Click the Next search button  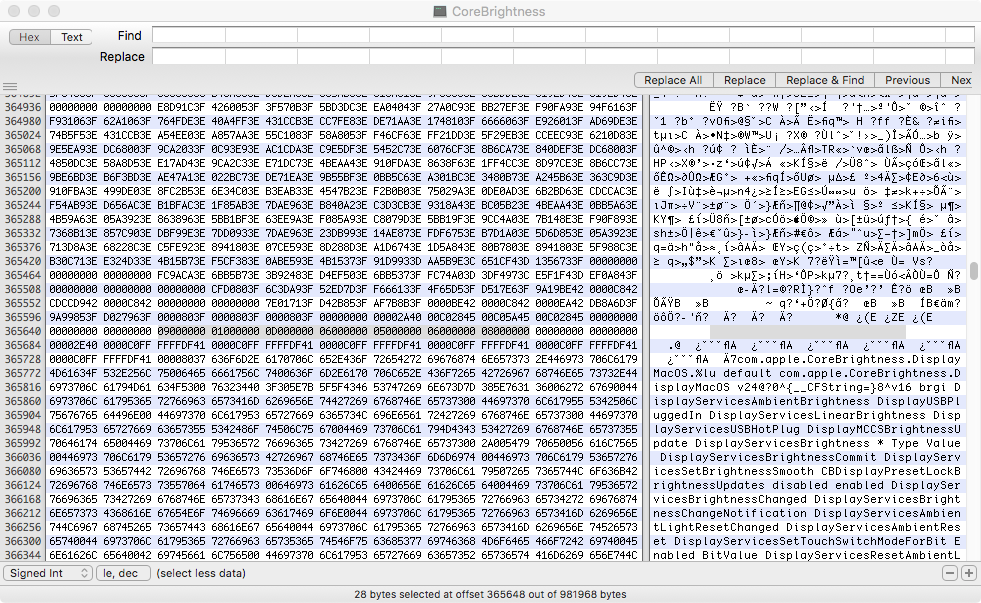pos(960,80)
